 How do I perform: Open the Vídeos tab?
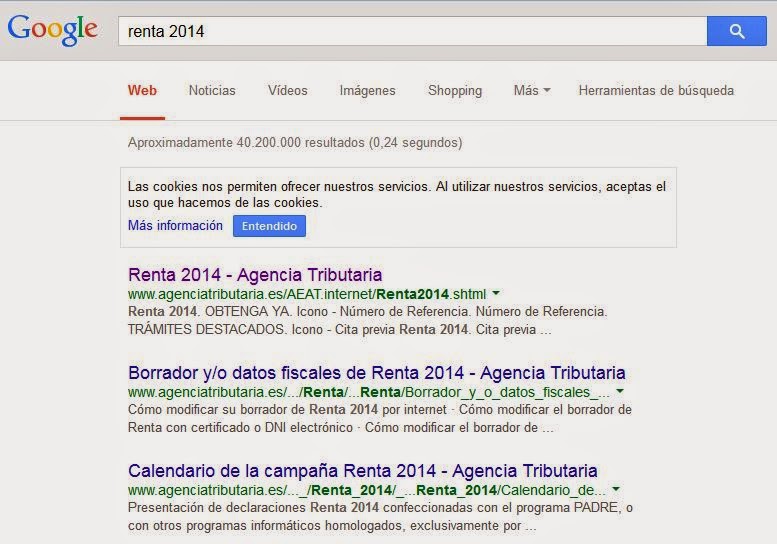(287, 91)
